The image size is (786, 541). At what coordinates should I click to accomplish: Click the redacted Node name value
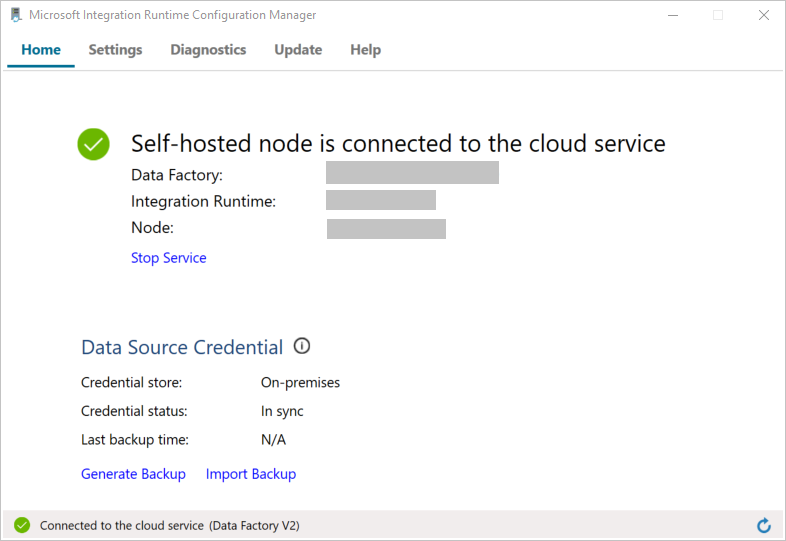pyautogui.click(x=386, y=229)
